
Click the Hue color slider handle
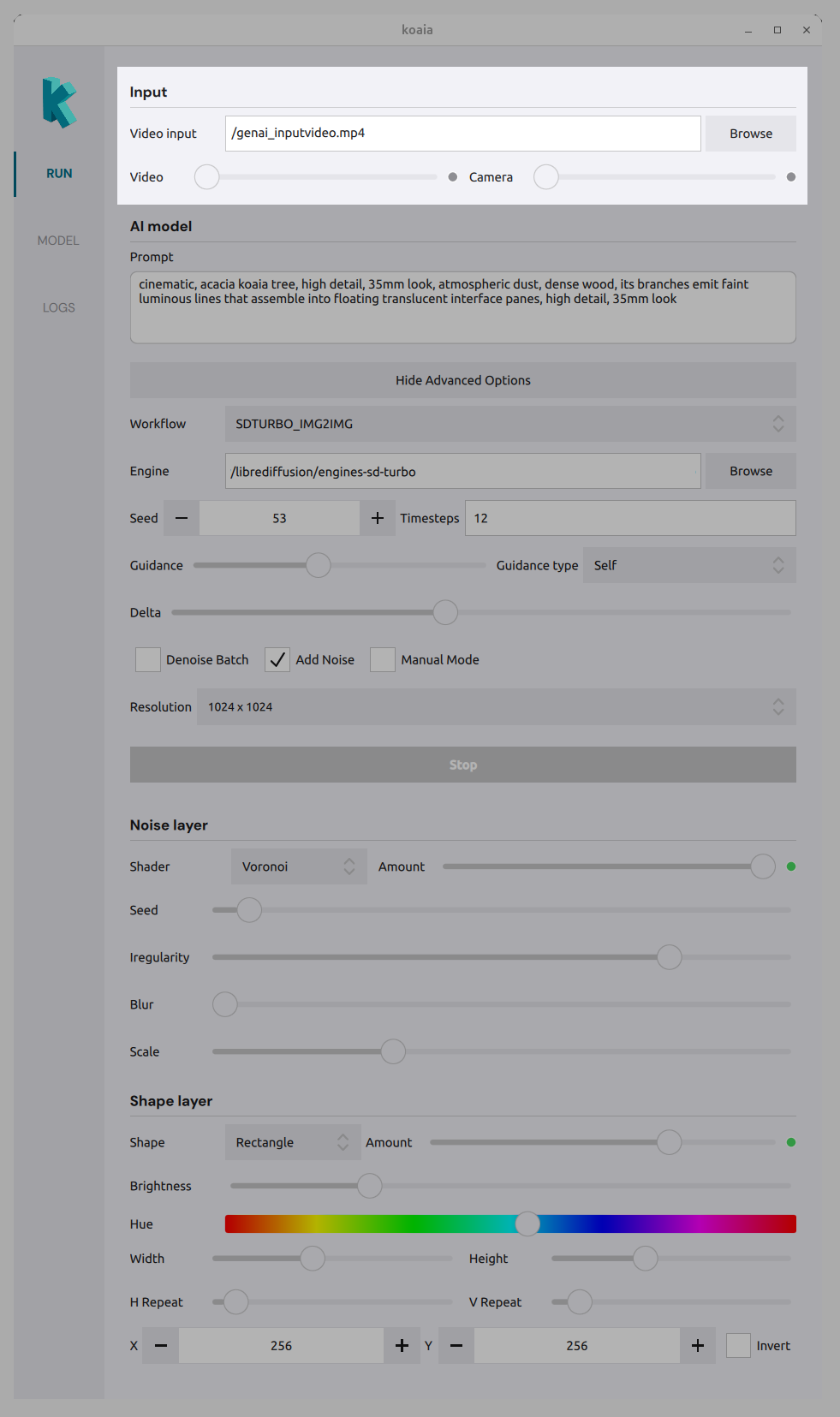(527, 1224)
